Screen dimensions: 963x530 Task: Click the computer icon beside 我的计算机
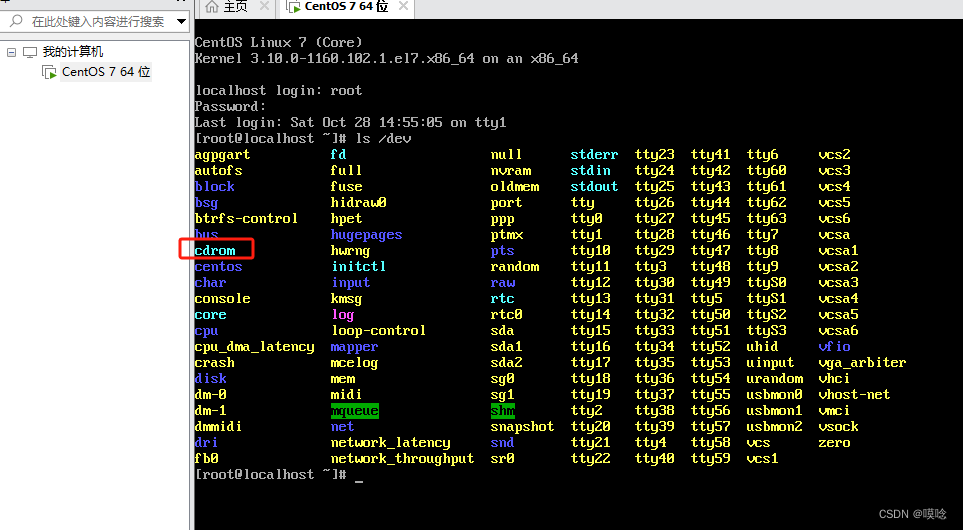coord(30,52)
